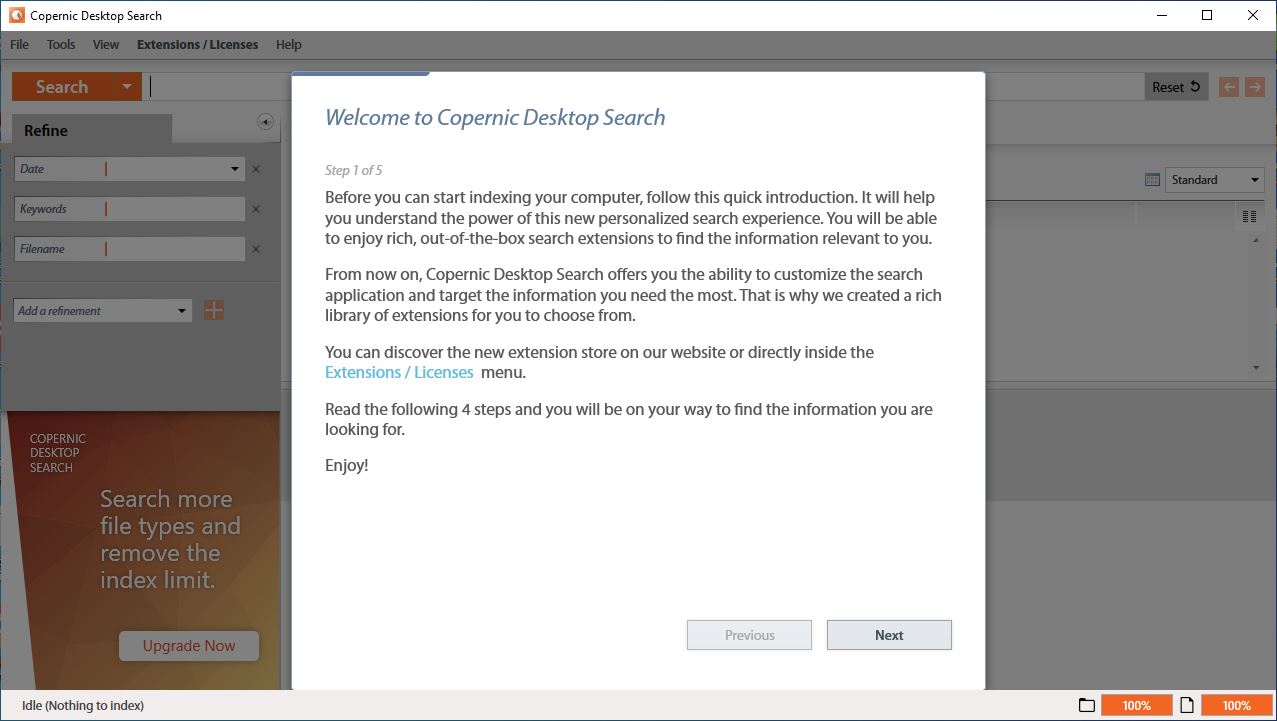Click the back arrow navigation icon

pyautogui.click(x=1229, y=87)
